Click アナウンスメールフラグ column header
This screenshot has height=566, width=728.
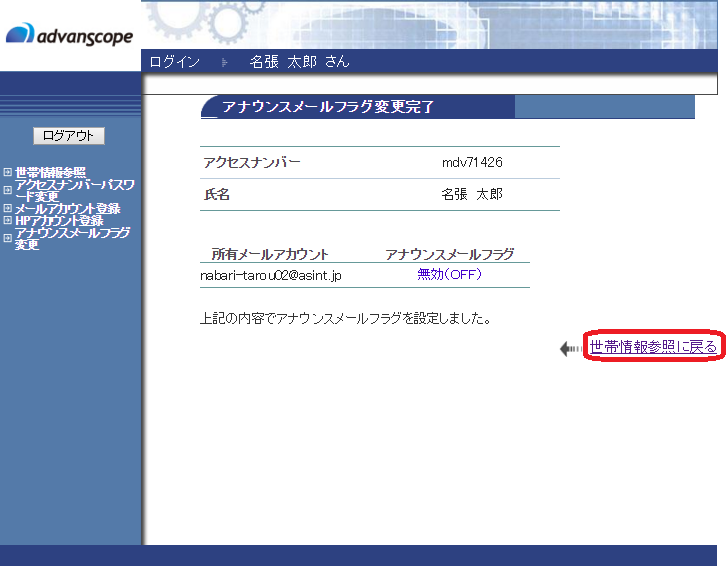[x=449, y=254]
